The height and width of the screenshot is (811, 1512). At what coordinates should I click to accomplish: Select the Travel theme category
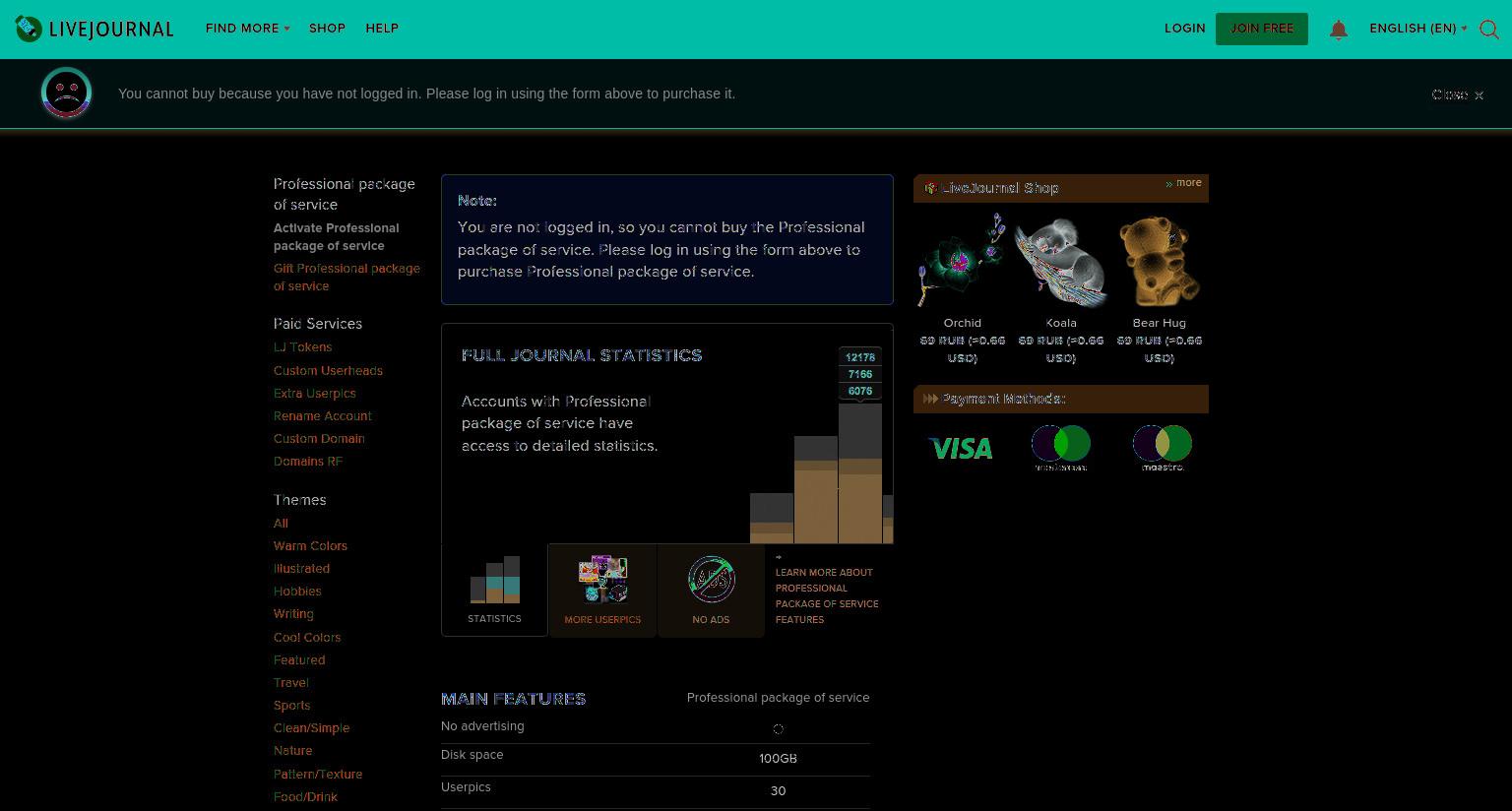pos(290,683)
